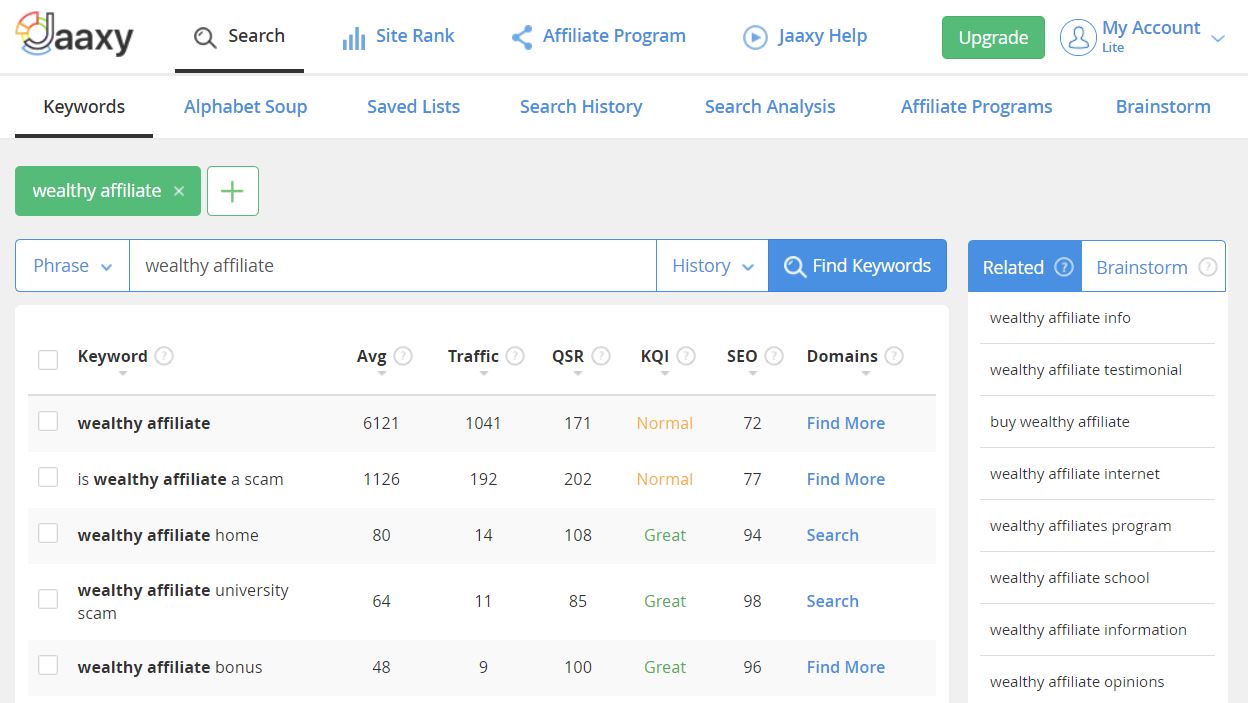This screenshot has height=703, width=1248.
Task: Click the 'wealthy affiliate bonus' keyword text
Action: 170,667
